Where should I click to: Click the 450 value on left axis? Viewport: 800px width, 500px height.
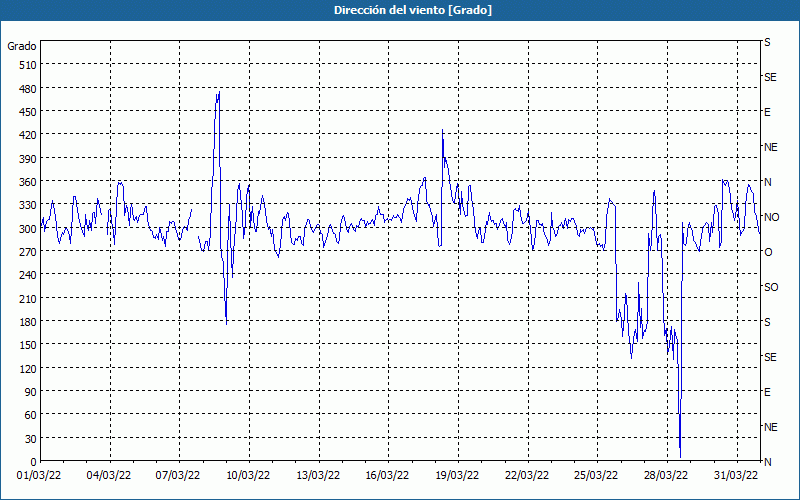coord(28,112)
